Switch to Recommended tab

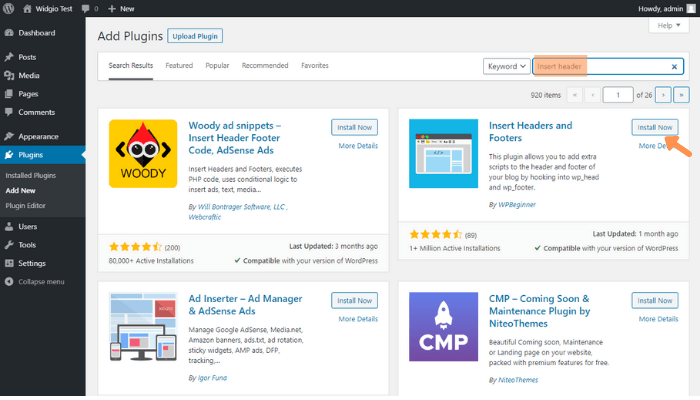click(265, 66)
